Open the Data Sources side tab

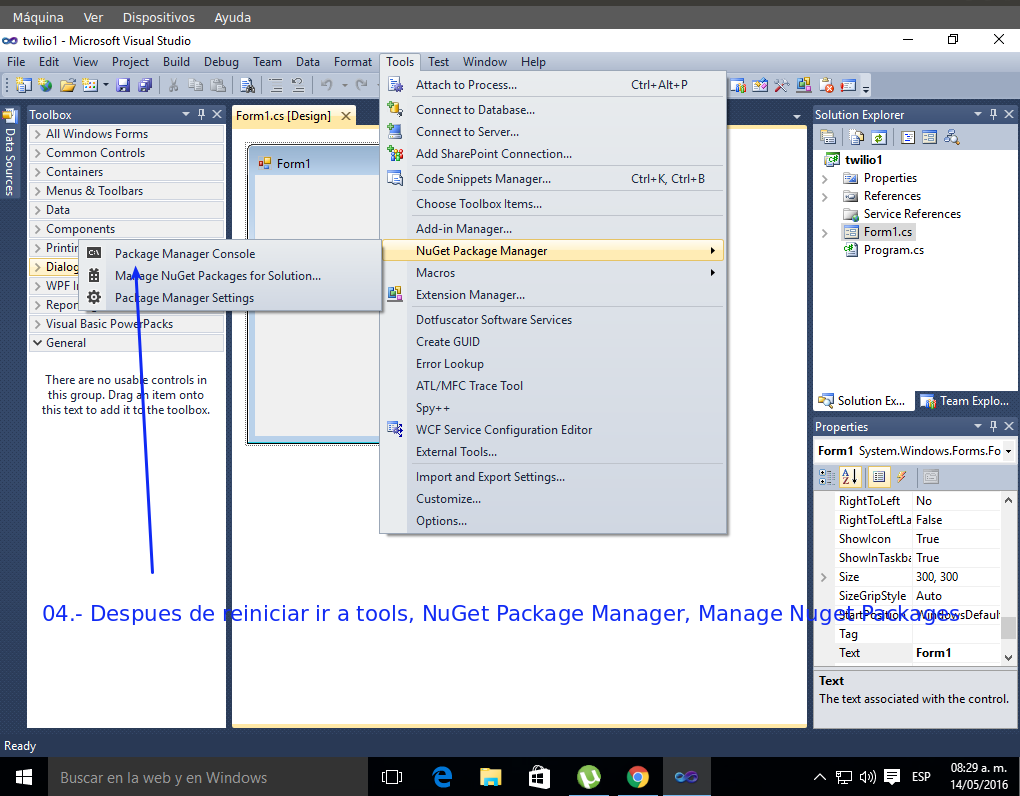[10, 153]
